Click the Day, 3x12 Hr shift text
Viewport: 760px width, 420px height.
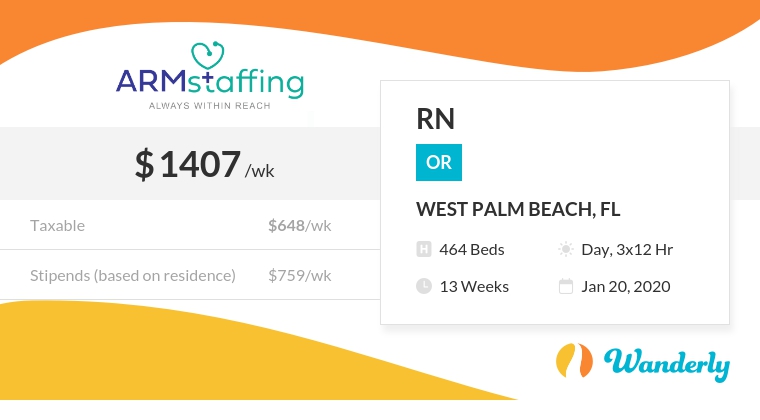point(627,249)
